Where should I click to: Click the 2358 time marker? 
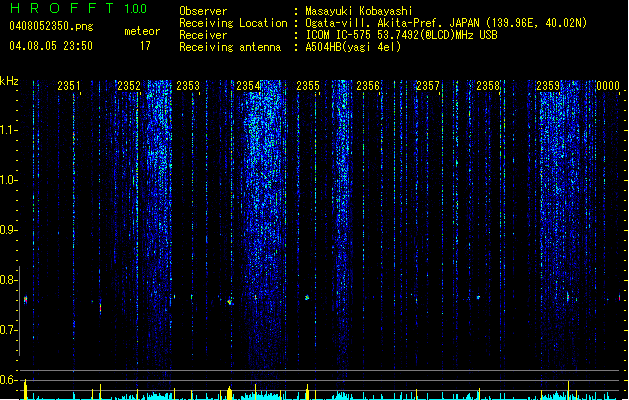click(488, 85)
